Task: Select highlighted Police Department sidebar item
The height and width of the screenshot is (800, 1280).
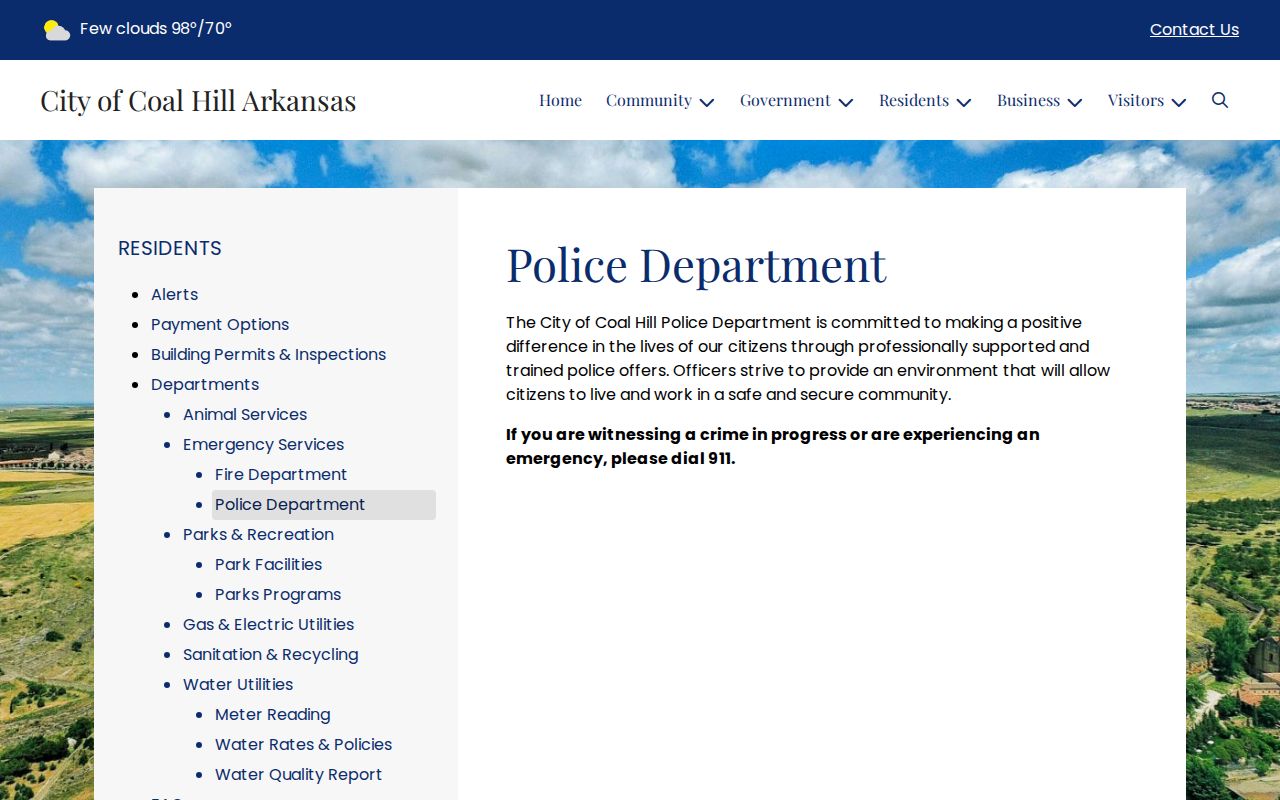Action: (324, 505)
